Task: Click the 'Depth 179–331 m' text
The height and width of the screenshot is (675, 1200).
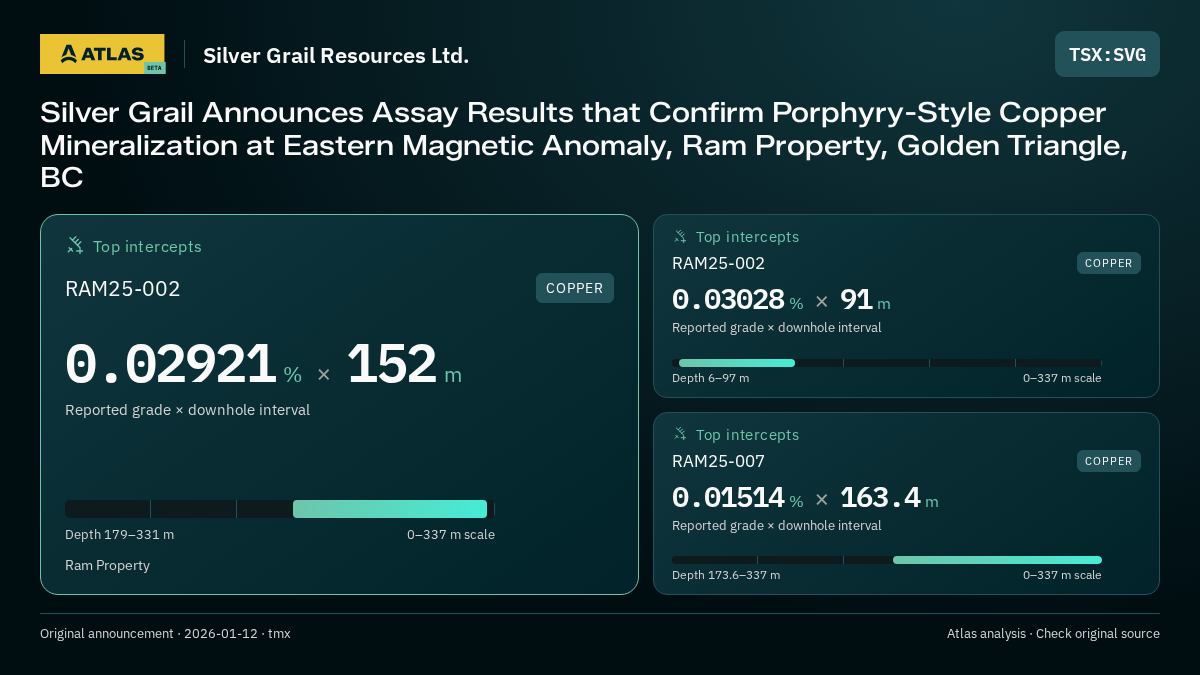Action: pyautogui.click(x=119, y=534)
